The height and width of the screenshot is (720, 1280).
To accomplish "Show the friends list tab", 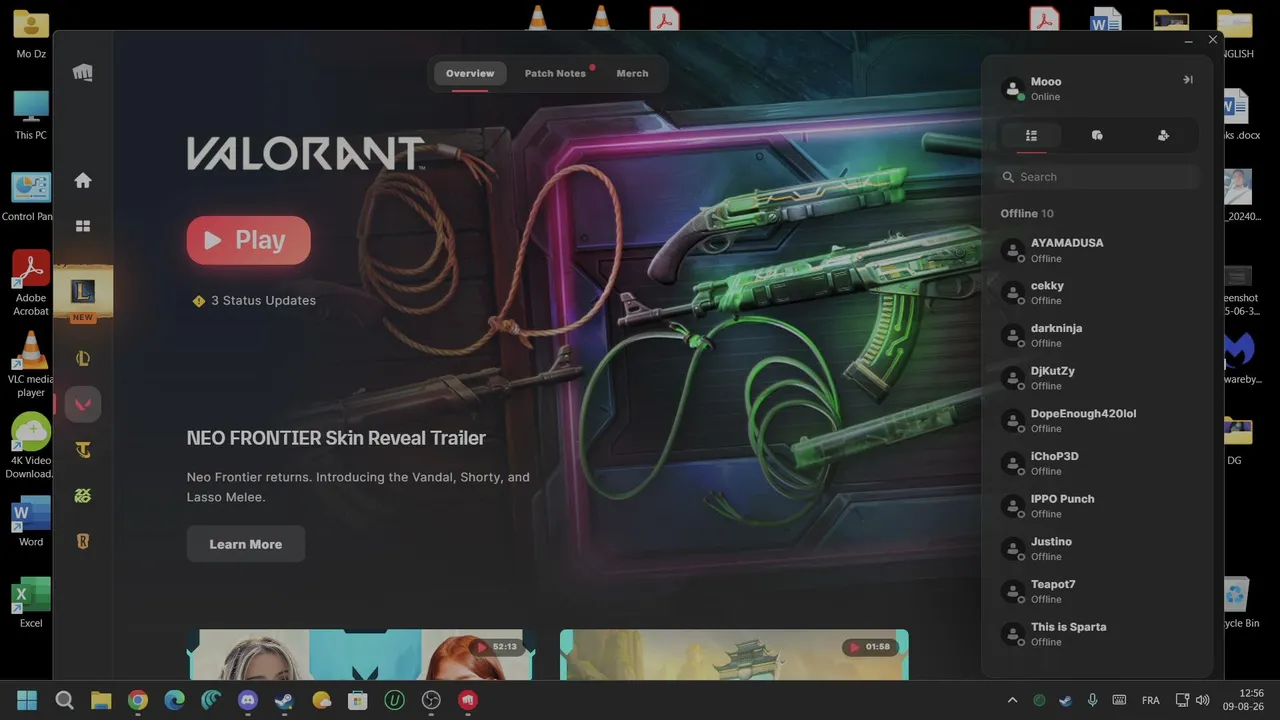I will click(x=1031, y=135).
